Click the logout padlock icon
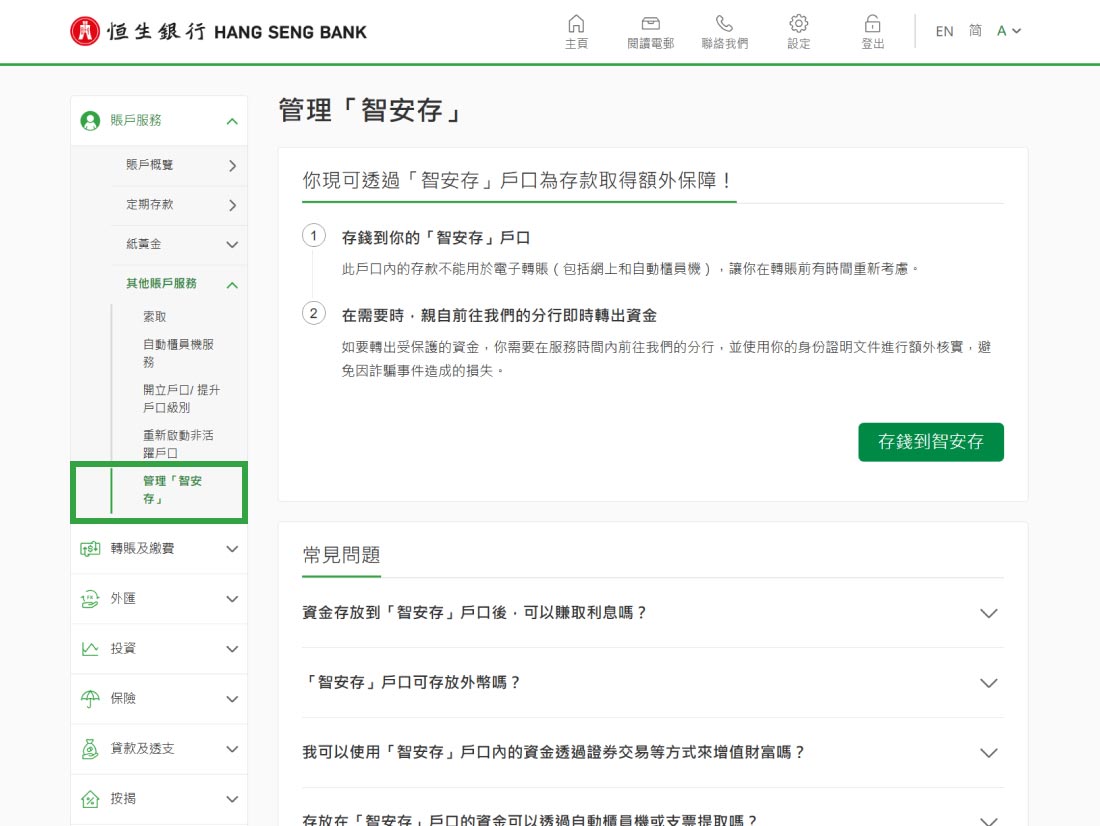This screenshot has height=826, width=1100. 872,25
